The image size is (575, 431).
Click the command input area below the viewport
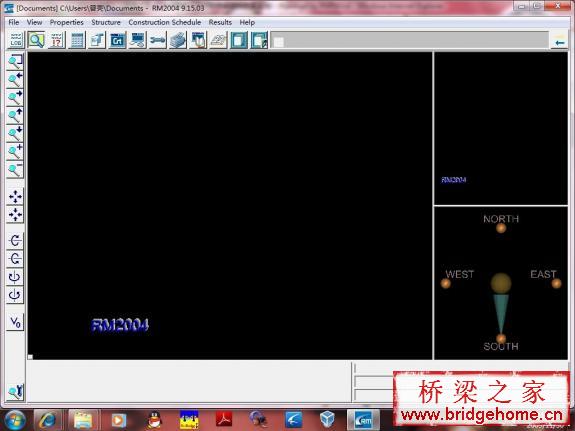[x=188, y=381]
